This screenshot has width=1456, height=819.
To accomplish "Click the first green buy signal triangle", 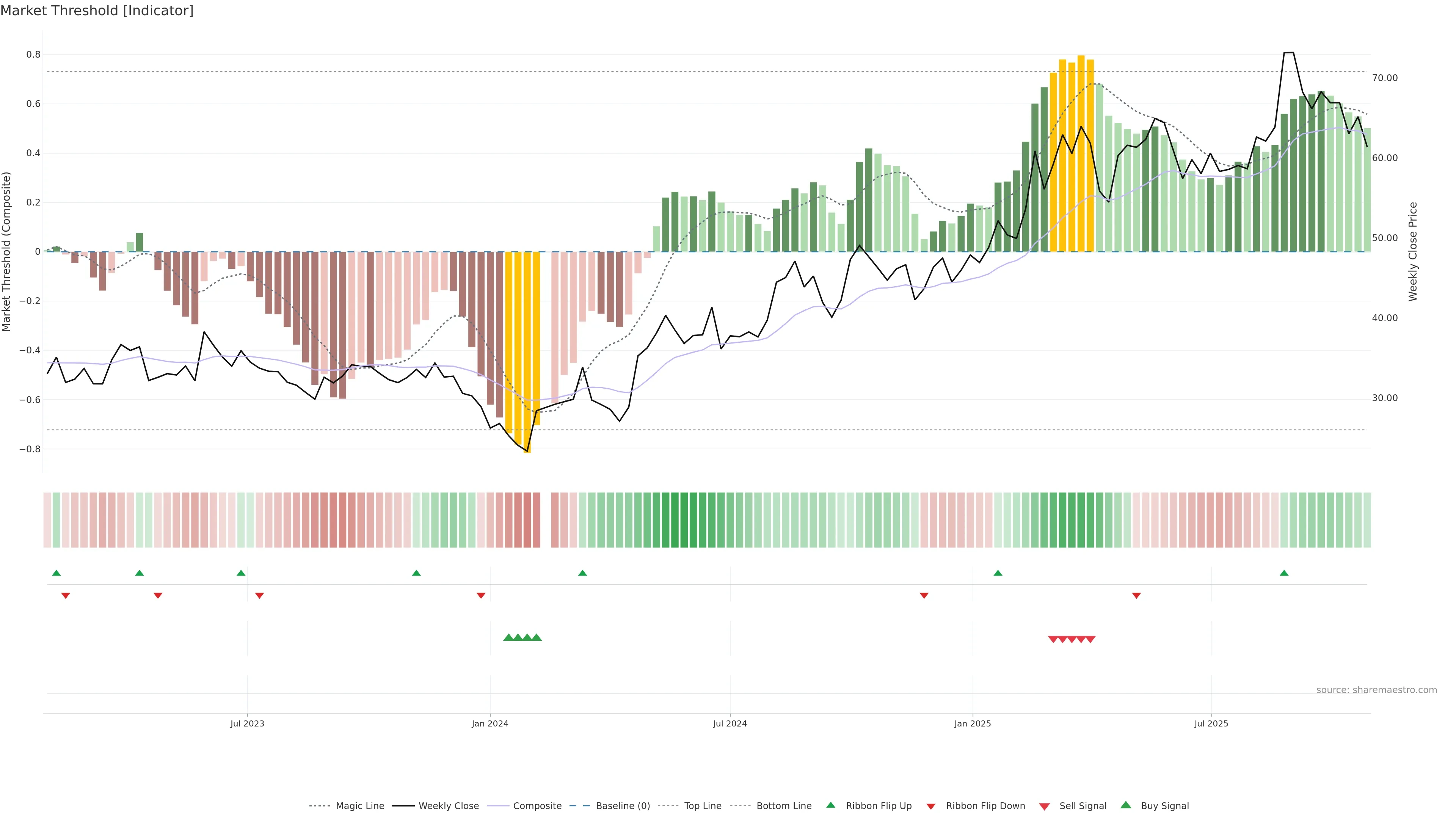I will click(508, 637).
